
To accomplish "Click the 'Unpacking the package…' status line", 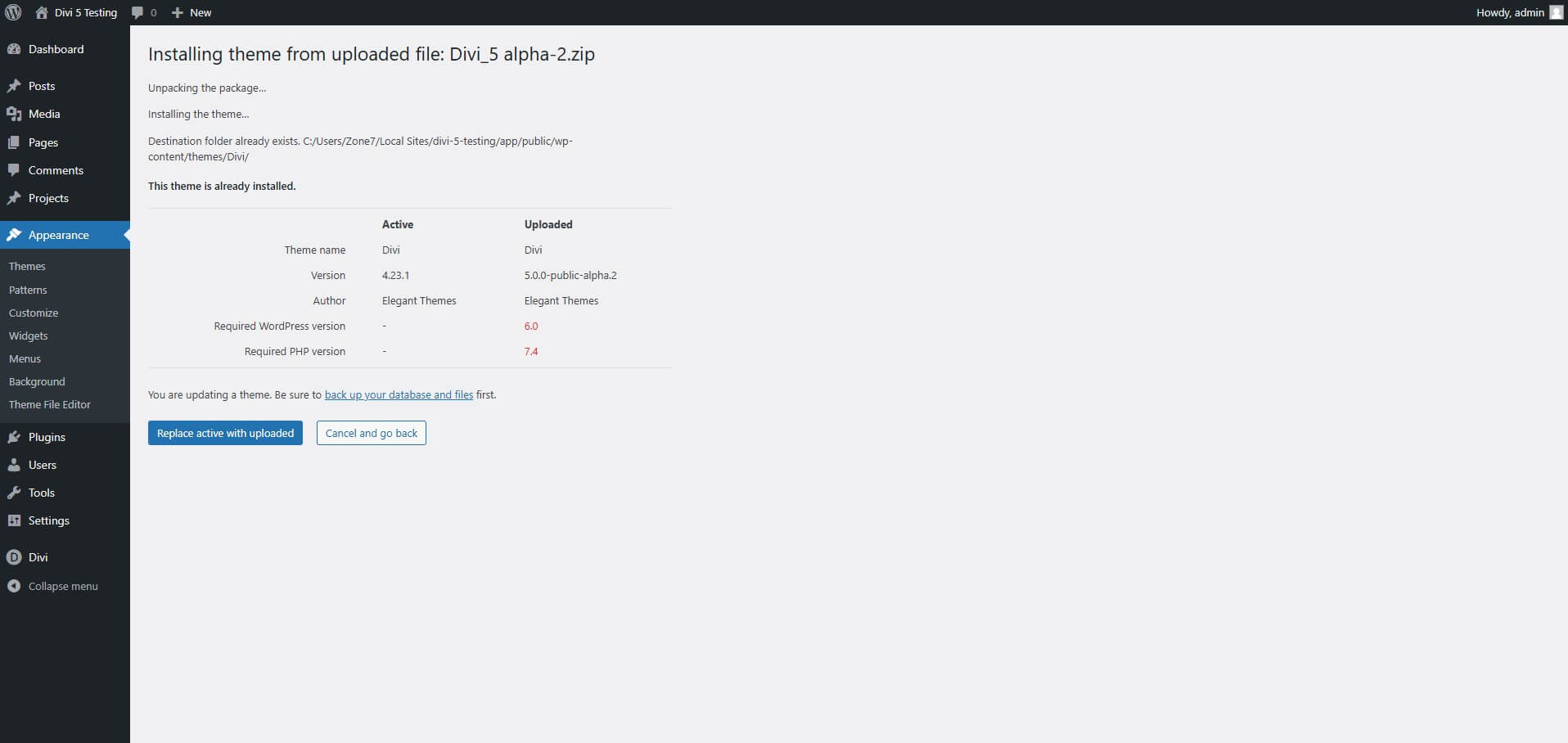I will pos(207,88).
